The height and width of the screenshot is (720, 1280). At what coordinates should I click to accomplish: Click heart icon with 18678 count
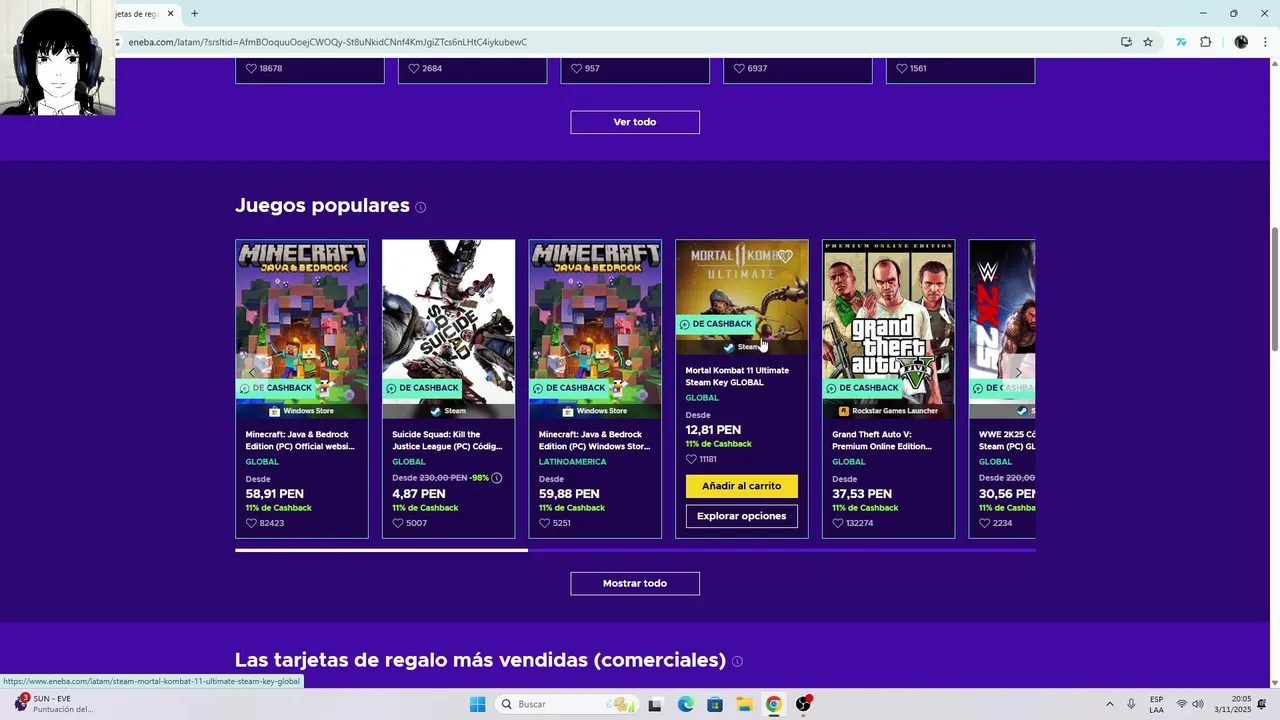click(x=251, y=69)
